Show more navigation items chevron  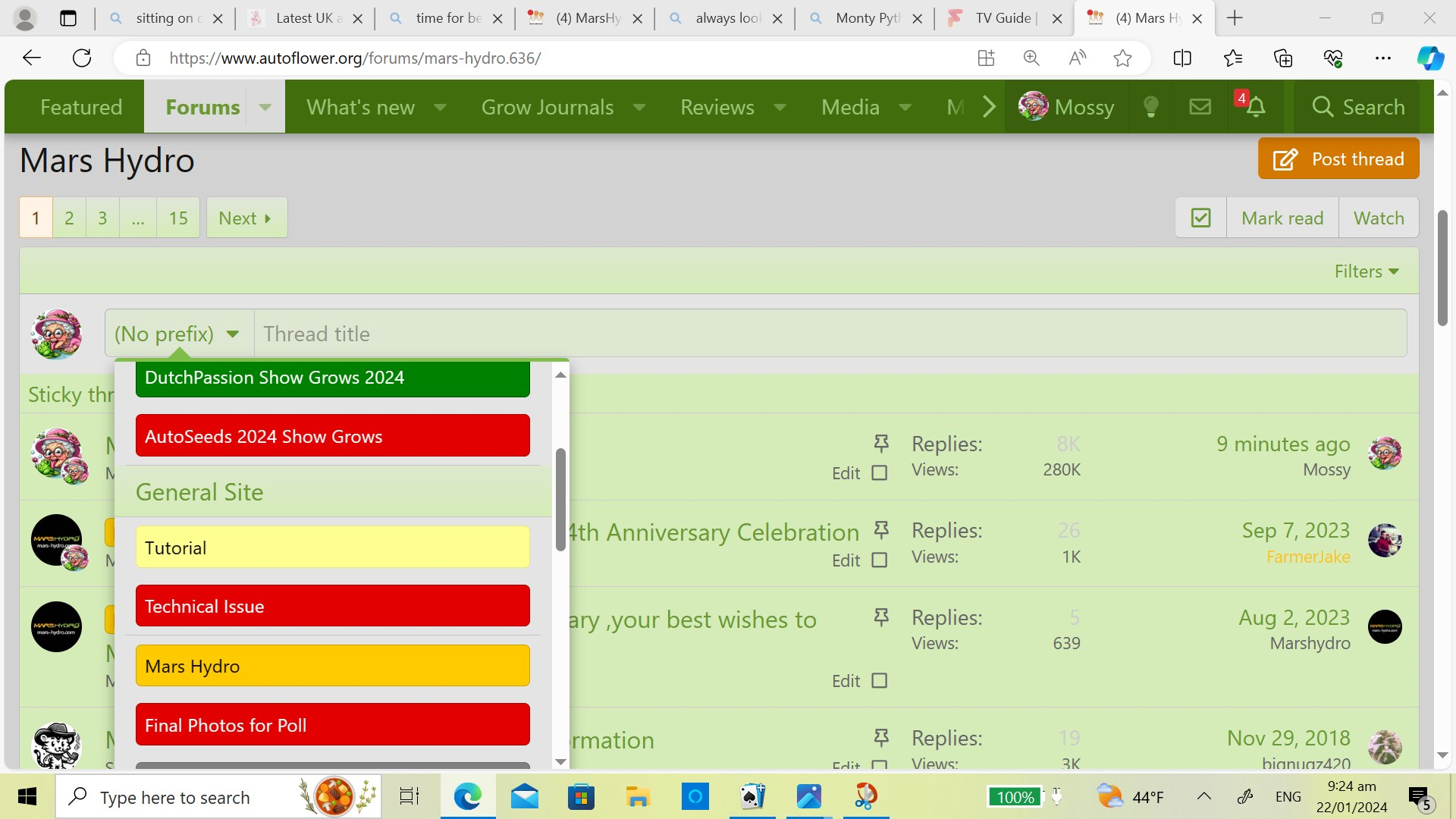(x=989, y=107)
